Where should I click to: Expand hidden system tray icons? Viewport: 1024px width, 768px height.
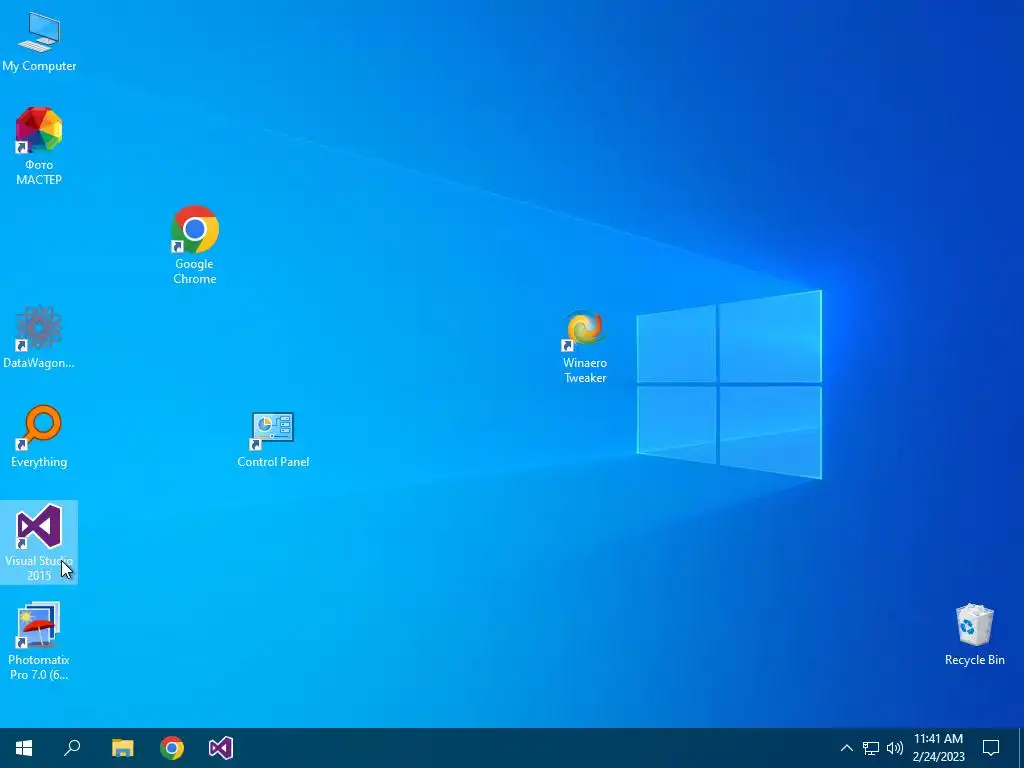coord(846,748)
